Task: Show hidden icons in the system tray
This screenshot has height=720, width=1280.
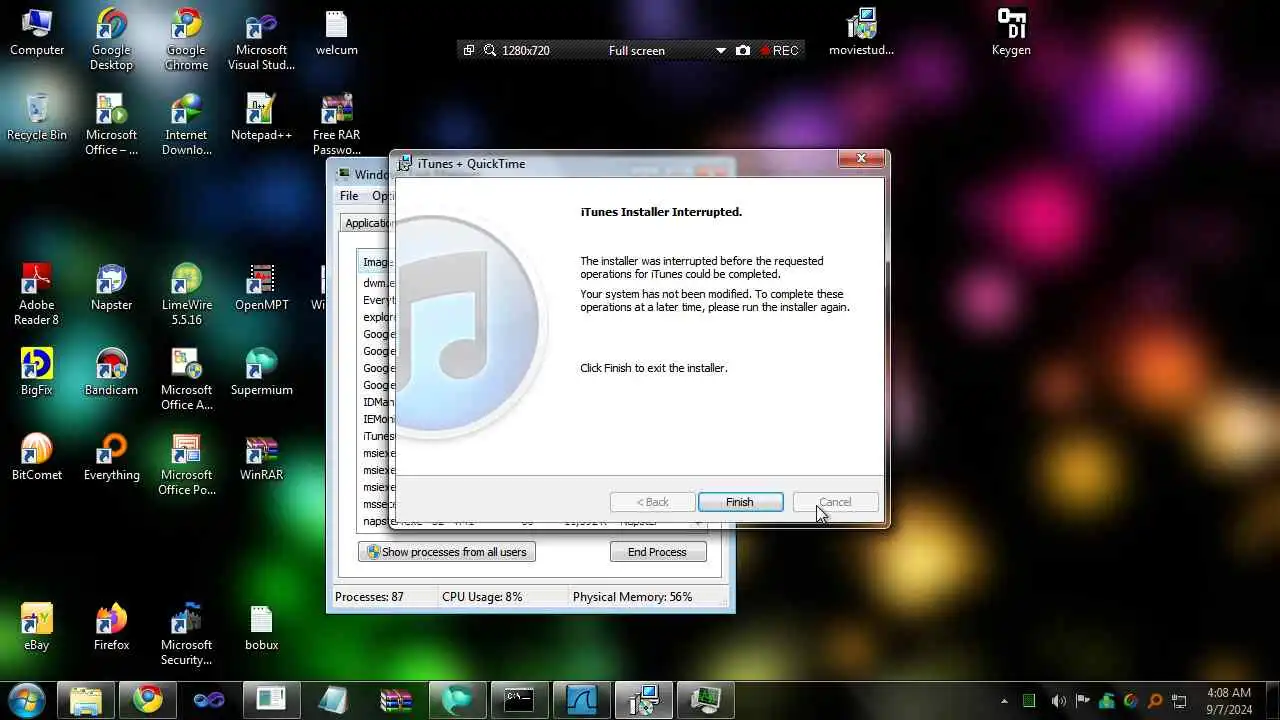Action: [1004, 701]
